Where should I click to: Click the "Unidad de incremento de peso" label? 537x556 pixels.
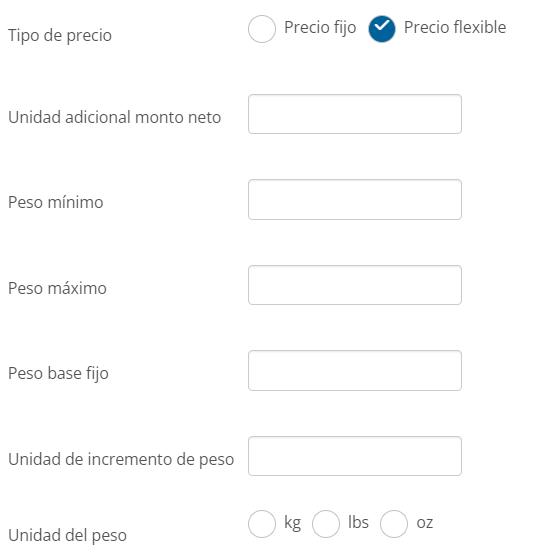121,459
